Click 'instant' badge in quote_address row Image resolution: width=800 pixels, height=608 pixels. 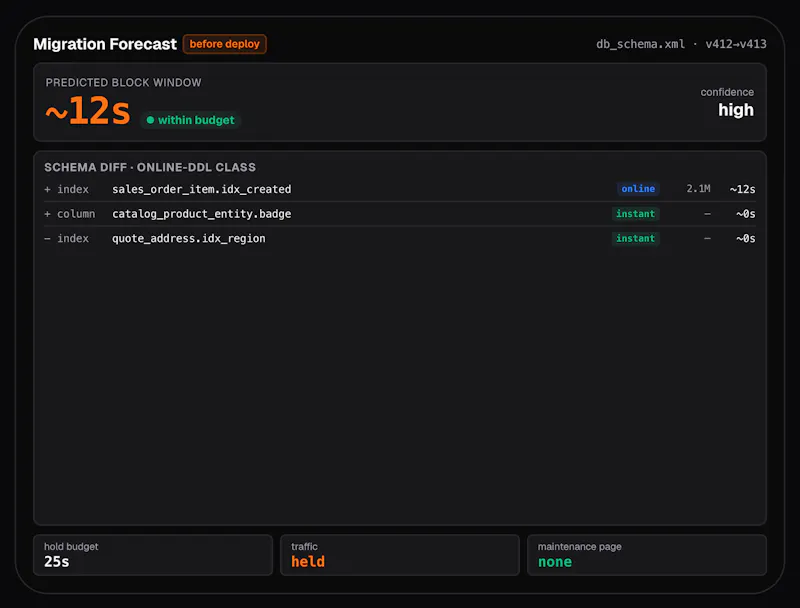pos(635,238)
